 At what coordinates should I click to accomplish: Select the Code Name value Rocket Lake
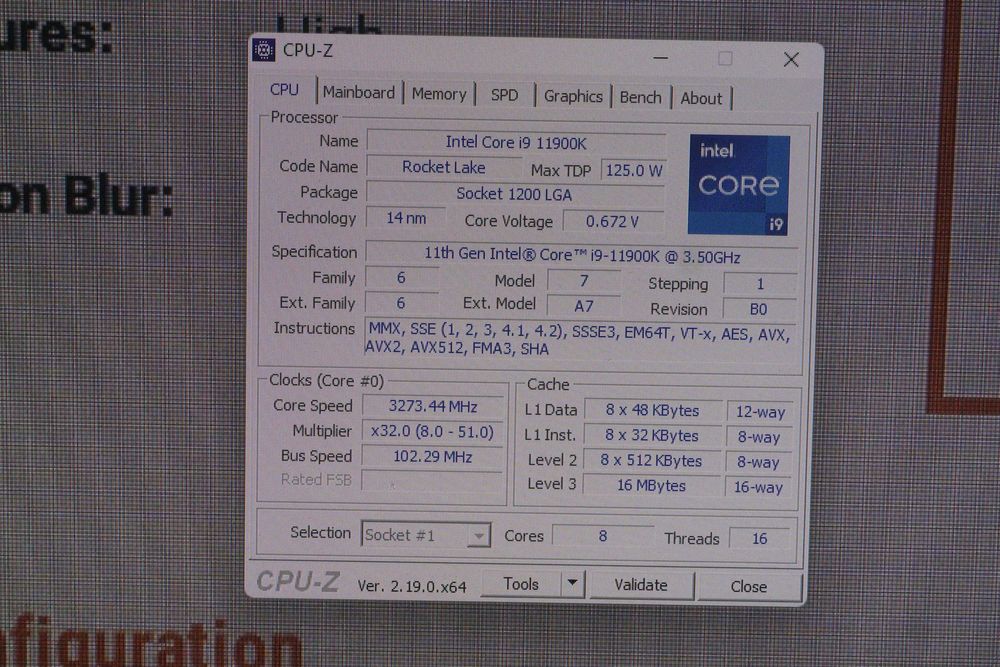[444, 168]
